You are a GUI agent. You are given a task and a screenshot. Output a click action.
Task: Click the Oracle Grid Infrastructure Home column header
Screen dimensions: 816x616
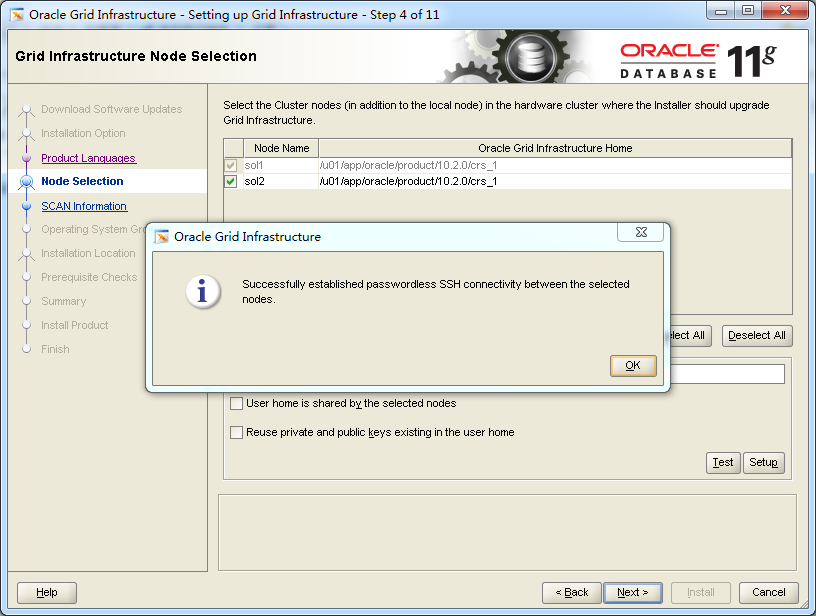[555, 148]
